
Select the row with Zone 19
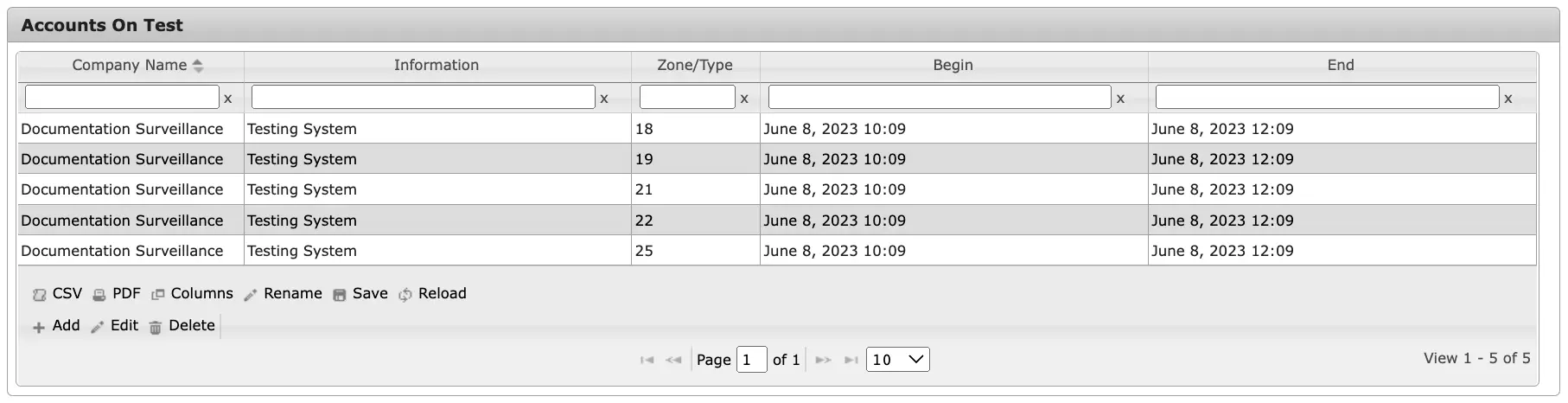pos(777,159)
